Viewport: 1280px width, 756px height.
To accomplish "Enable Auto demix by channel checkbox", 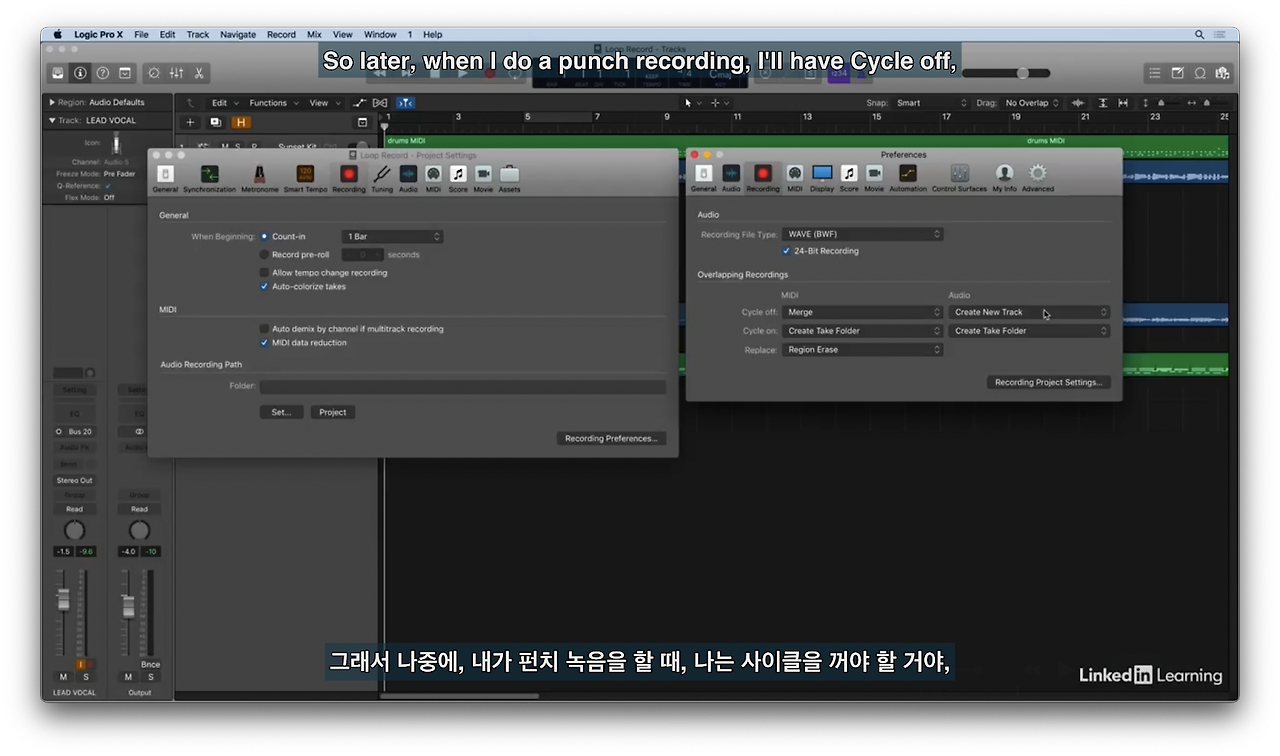I will coord(264,329).
